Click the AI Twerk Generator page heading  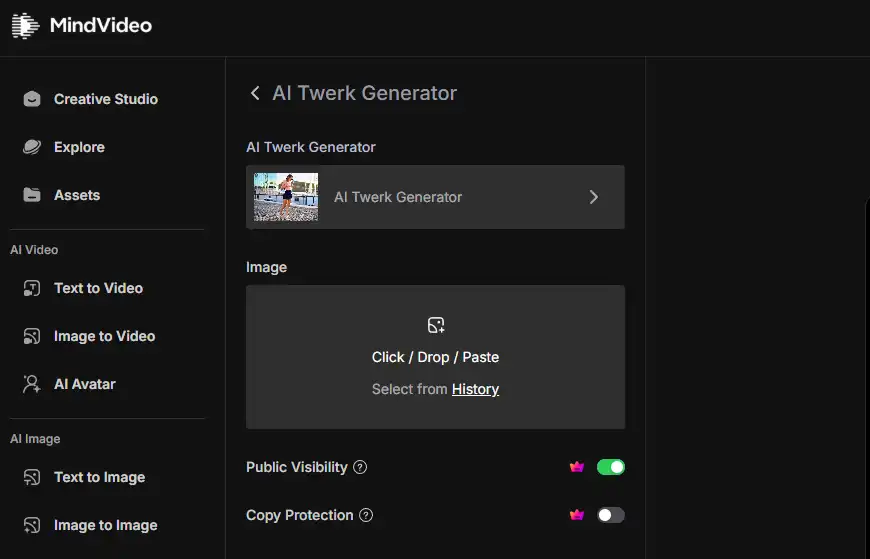coord(365,93)
